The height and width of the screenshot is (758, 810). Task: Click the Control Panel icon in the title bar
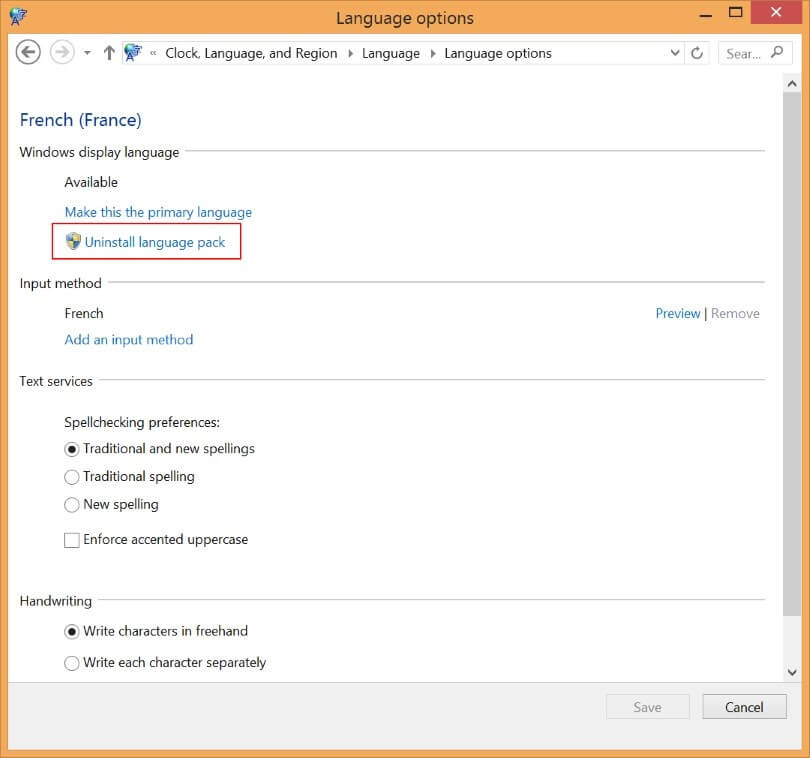(x=18, y=17)
